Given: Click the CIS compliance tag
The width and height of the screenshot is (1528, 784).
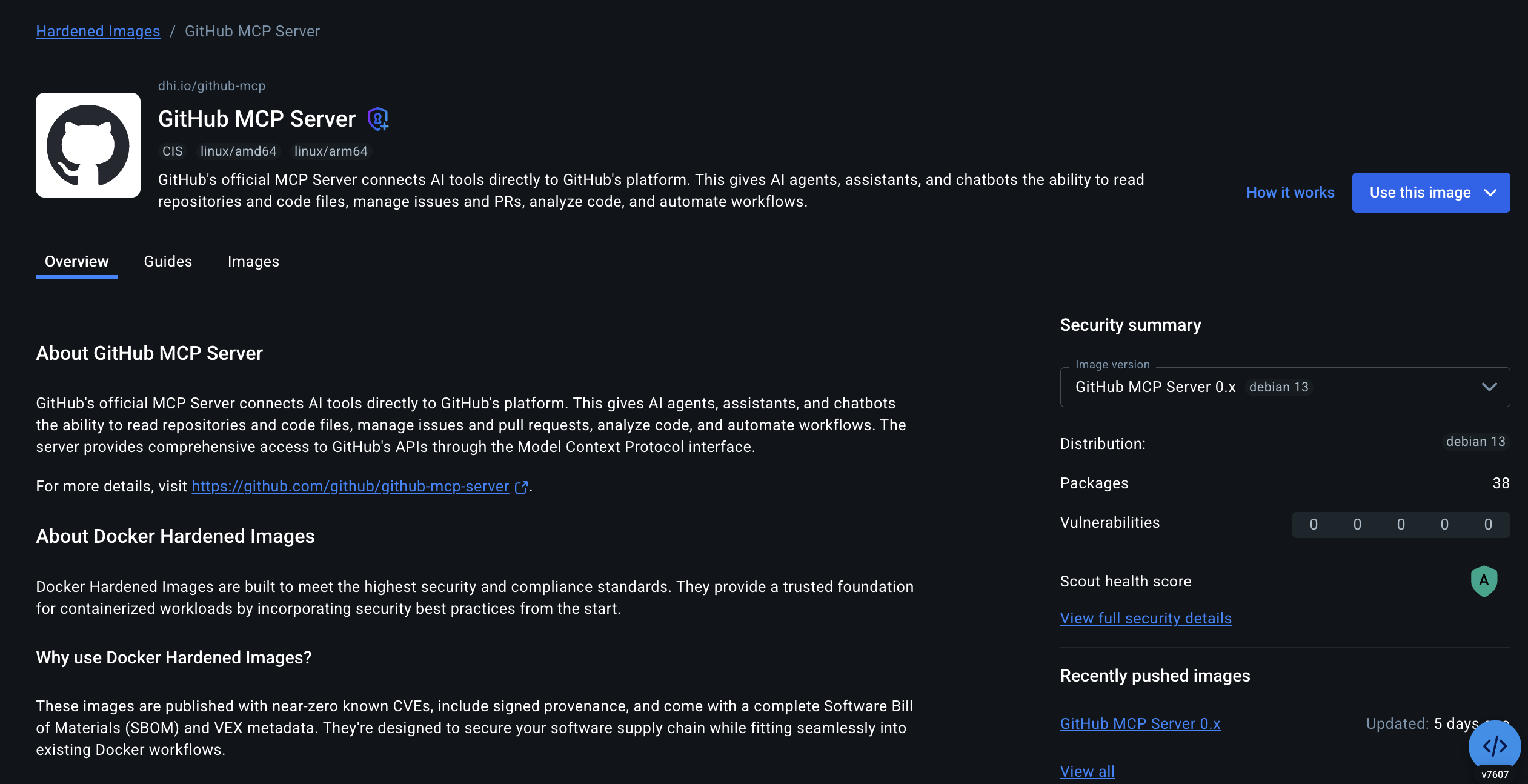Looking at the screenshot, I should tap(172, 151).
